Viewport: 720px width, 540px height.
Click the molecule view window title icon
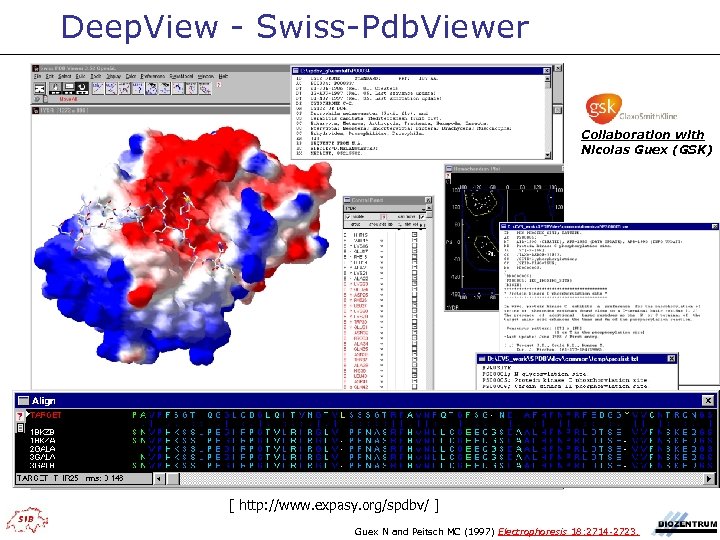coord(36,110)
